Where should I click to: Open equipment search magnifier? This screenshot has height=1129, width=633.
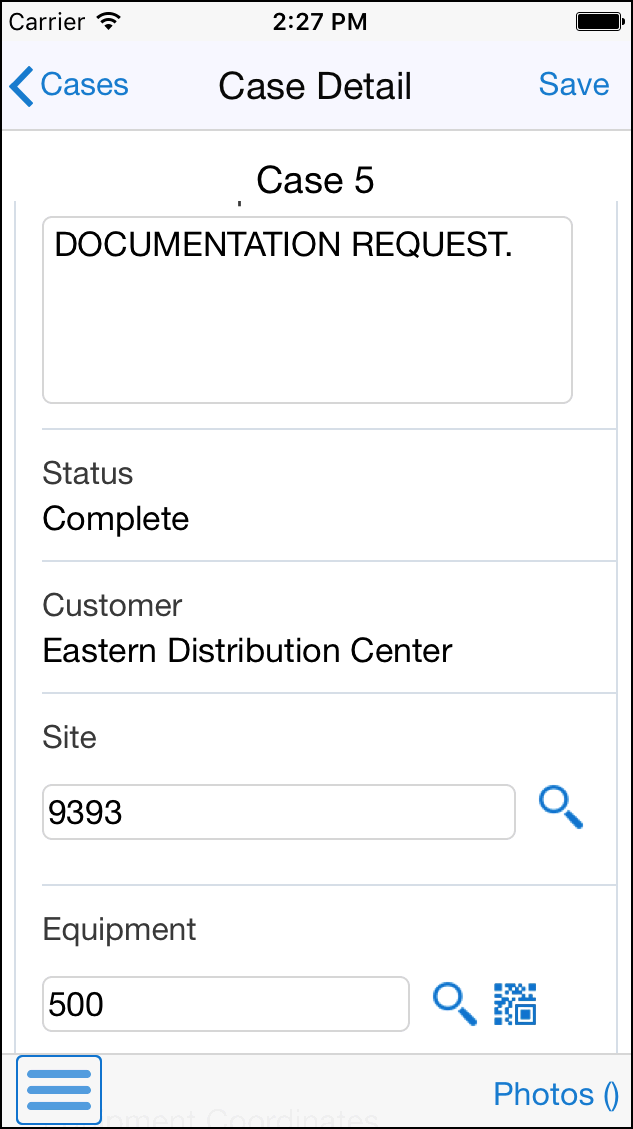coord(454,1003)
